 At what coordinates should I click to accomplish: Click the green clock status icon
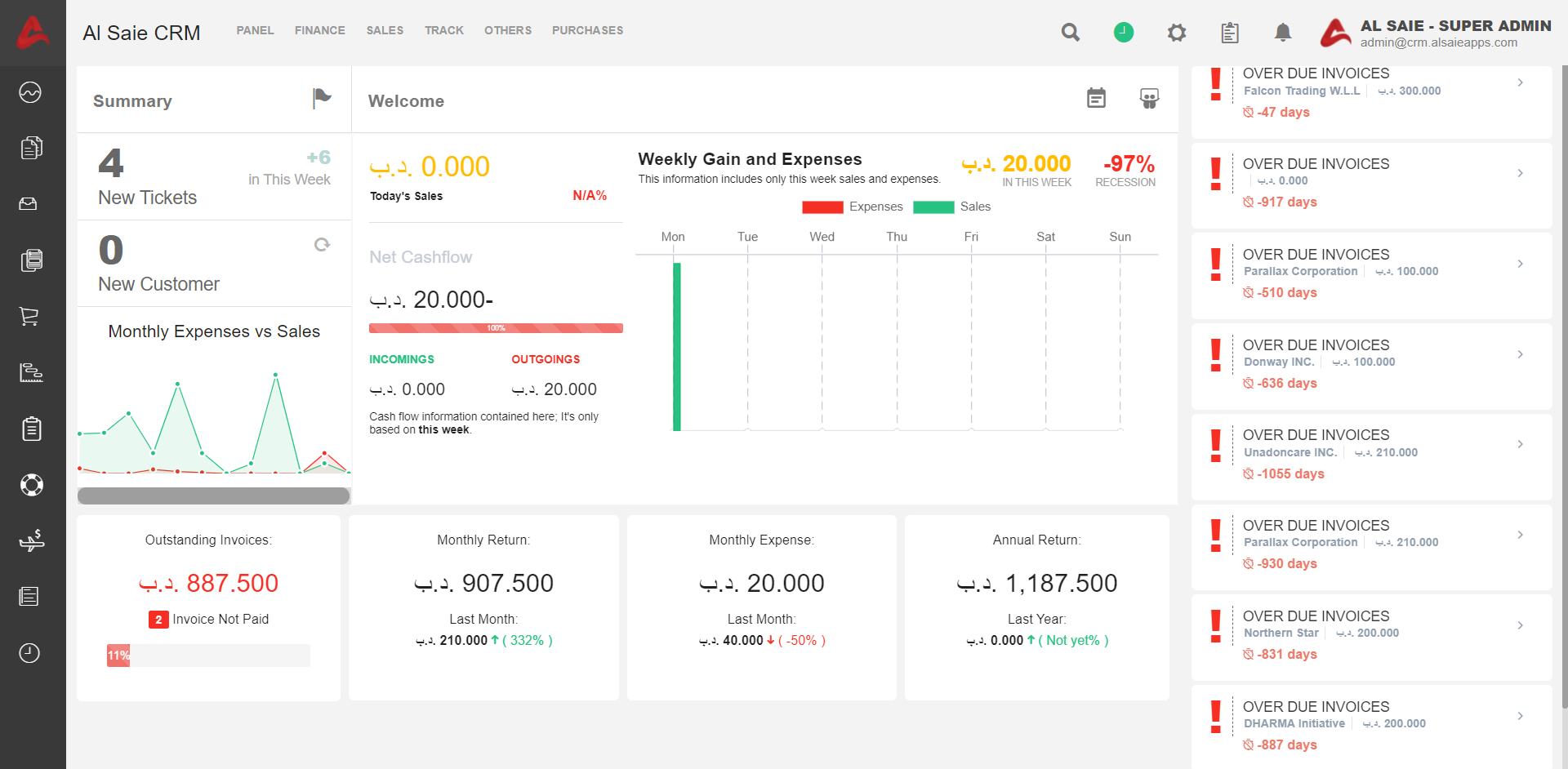(x=1124, y=33)
